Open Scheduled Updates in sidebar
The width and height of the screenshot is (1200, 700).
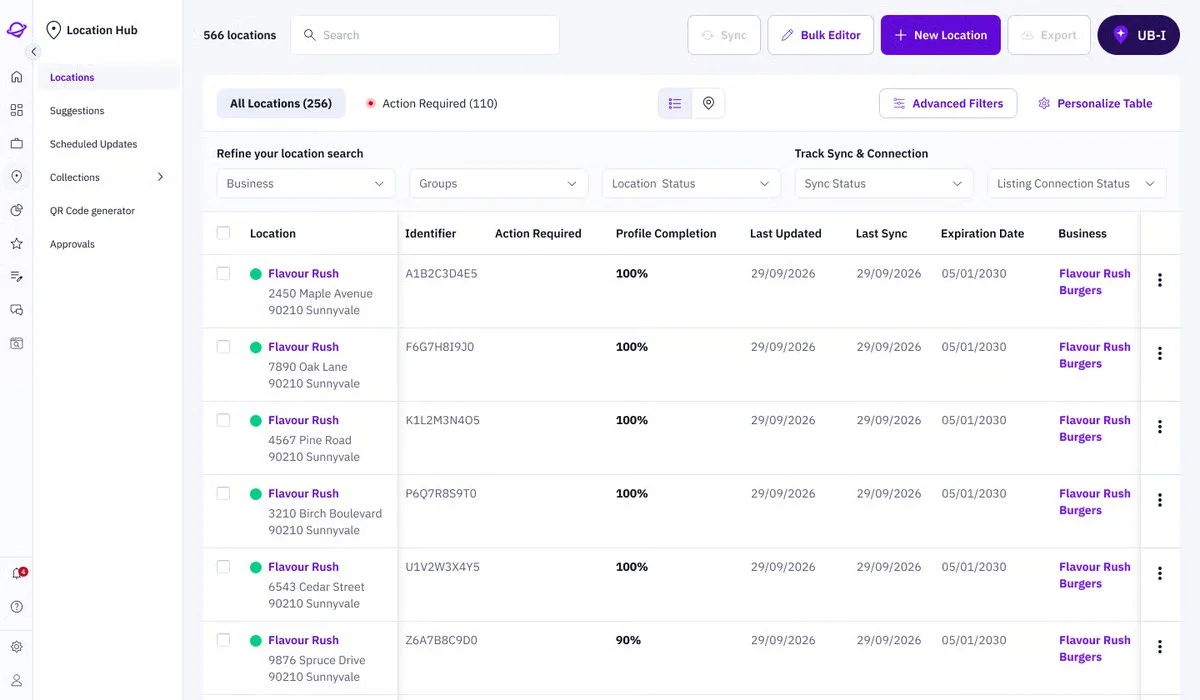click(93, 144)
